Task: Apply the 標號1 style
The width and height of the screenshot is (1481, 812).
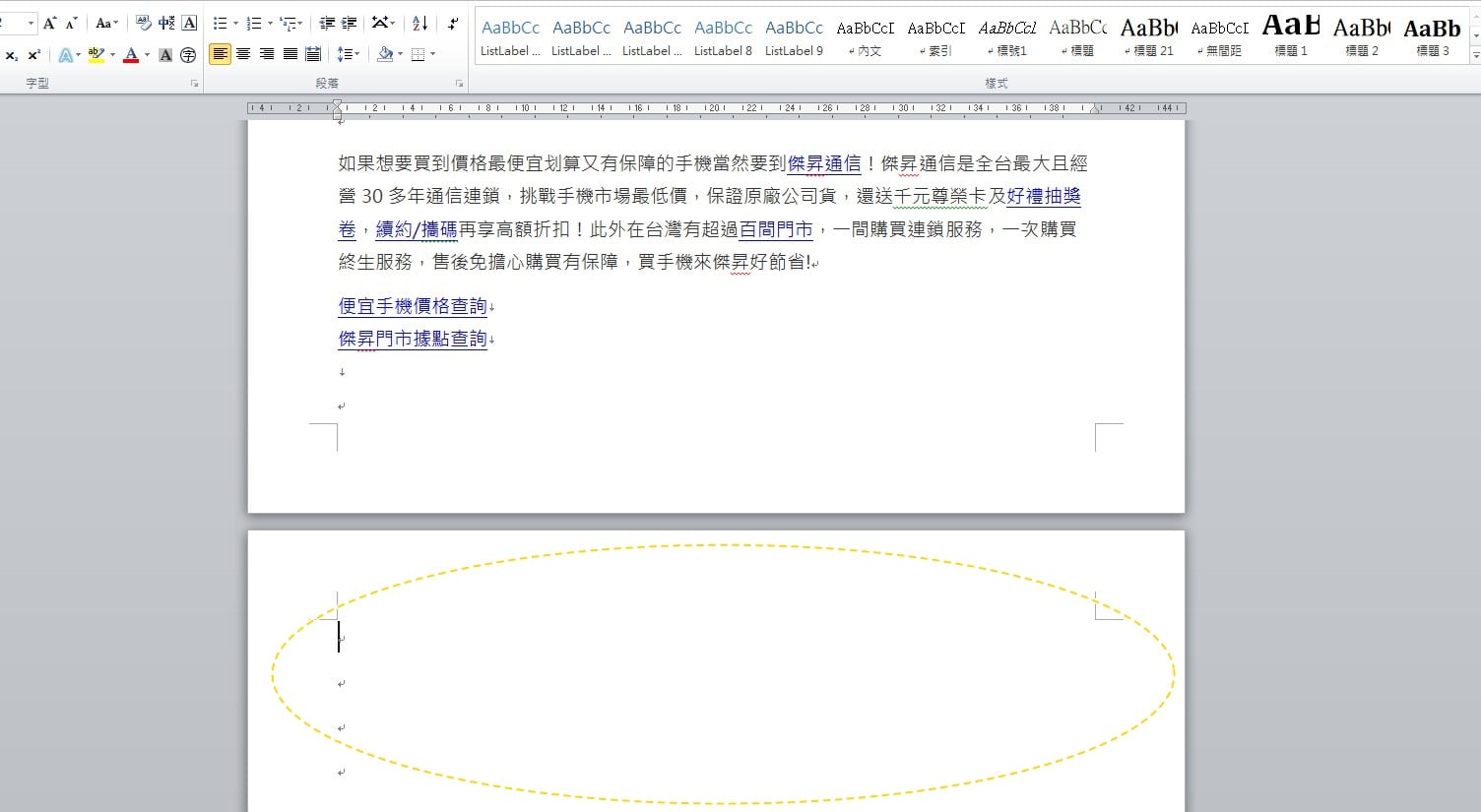Action: pyautogui.click(x=1006, y=37)
